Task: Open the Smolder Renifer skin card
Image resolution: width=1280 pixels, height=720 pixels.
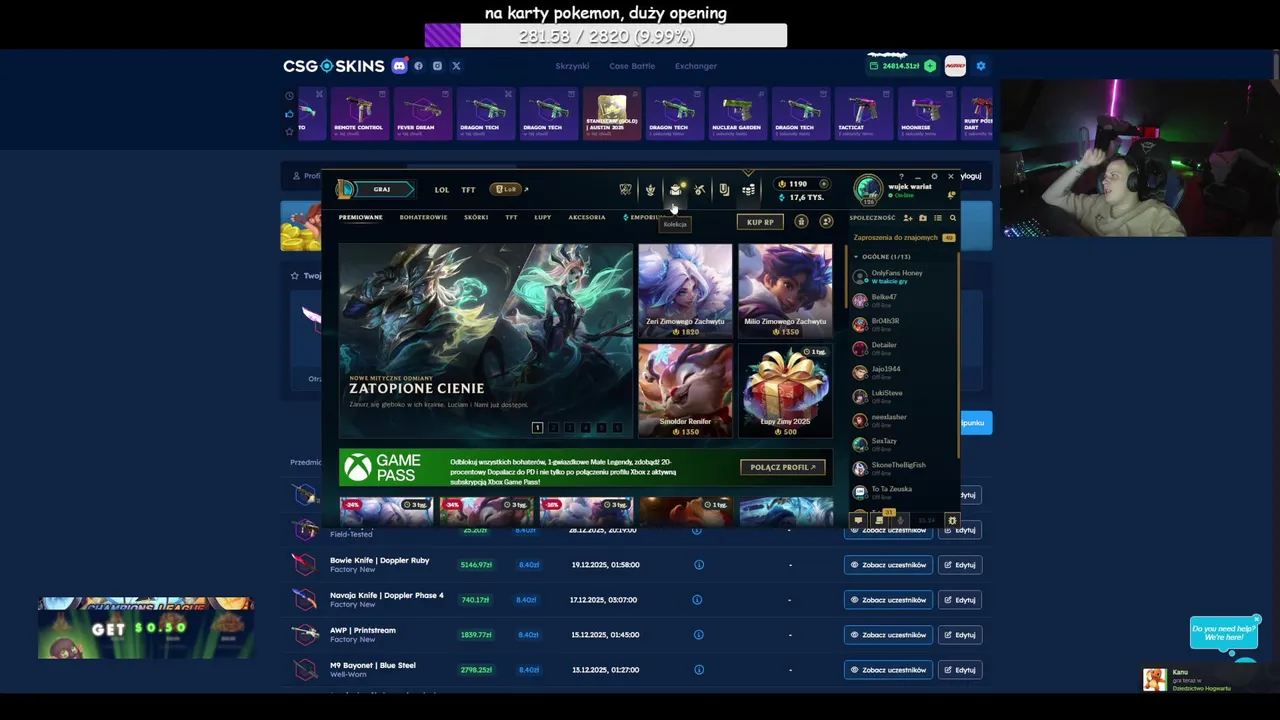Action: [685, 391]
